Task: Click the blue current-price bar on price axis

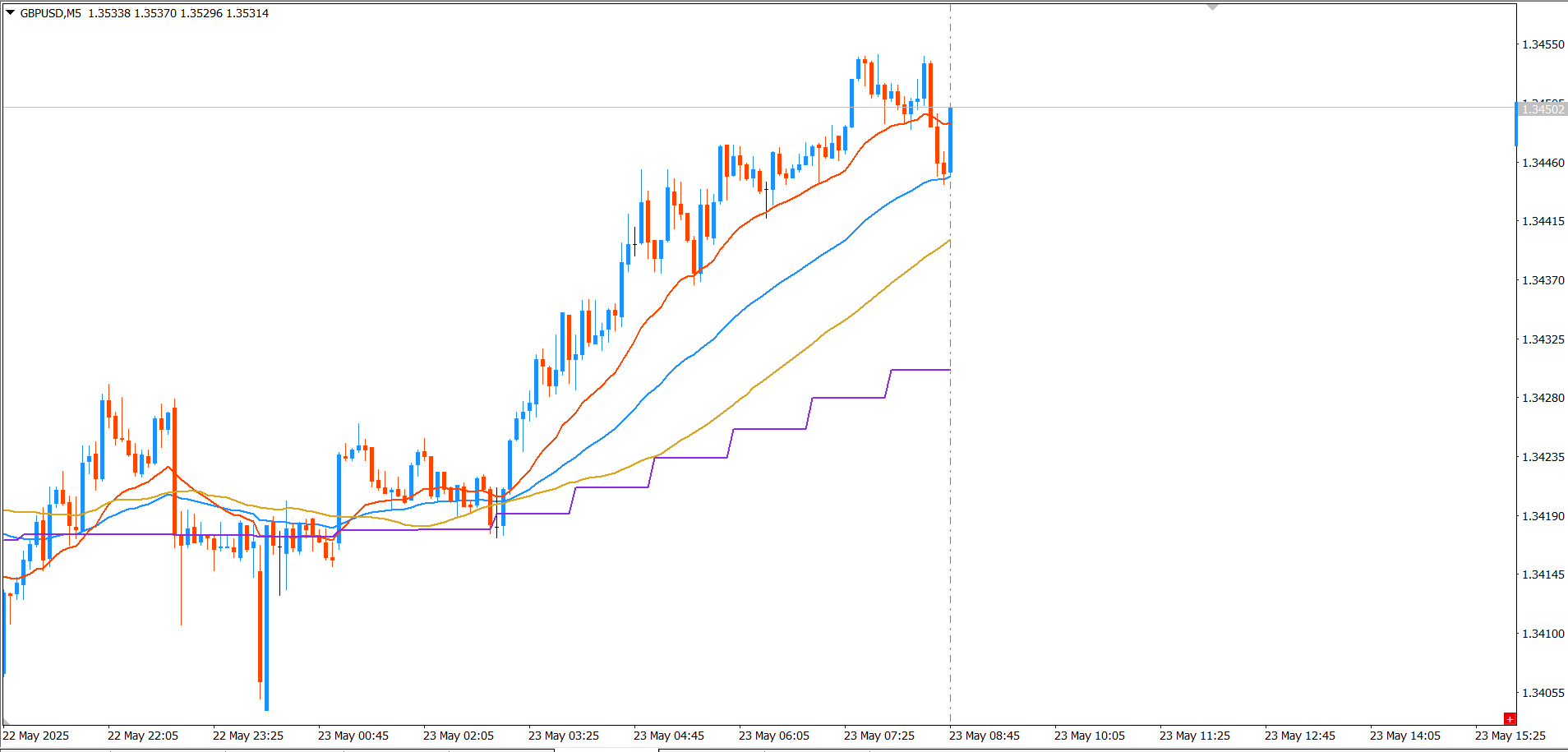Action: coord(1517,124)
